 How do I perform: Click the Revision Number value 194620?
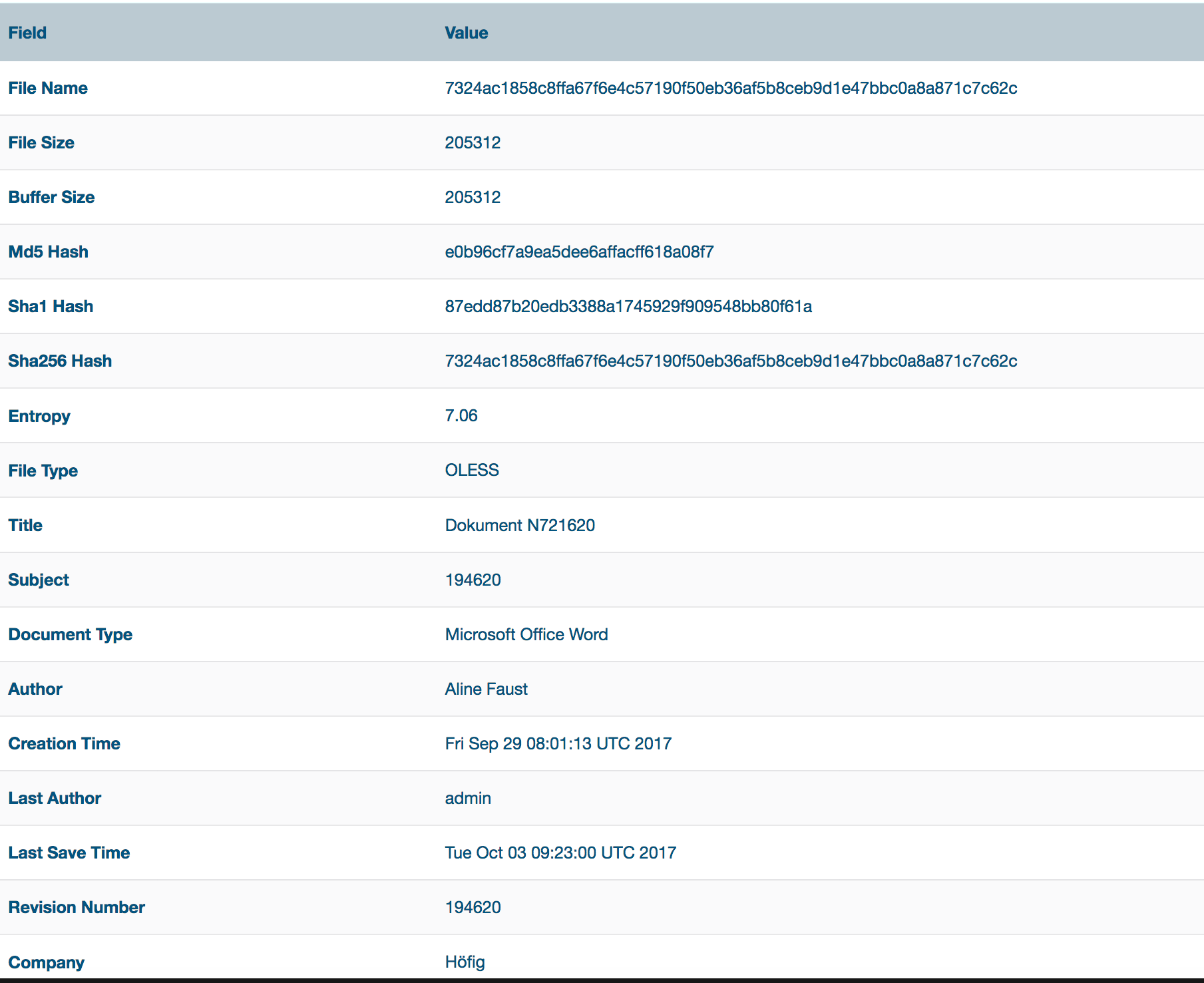pos(473,907)
